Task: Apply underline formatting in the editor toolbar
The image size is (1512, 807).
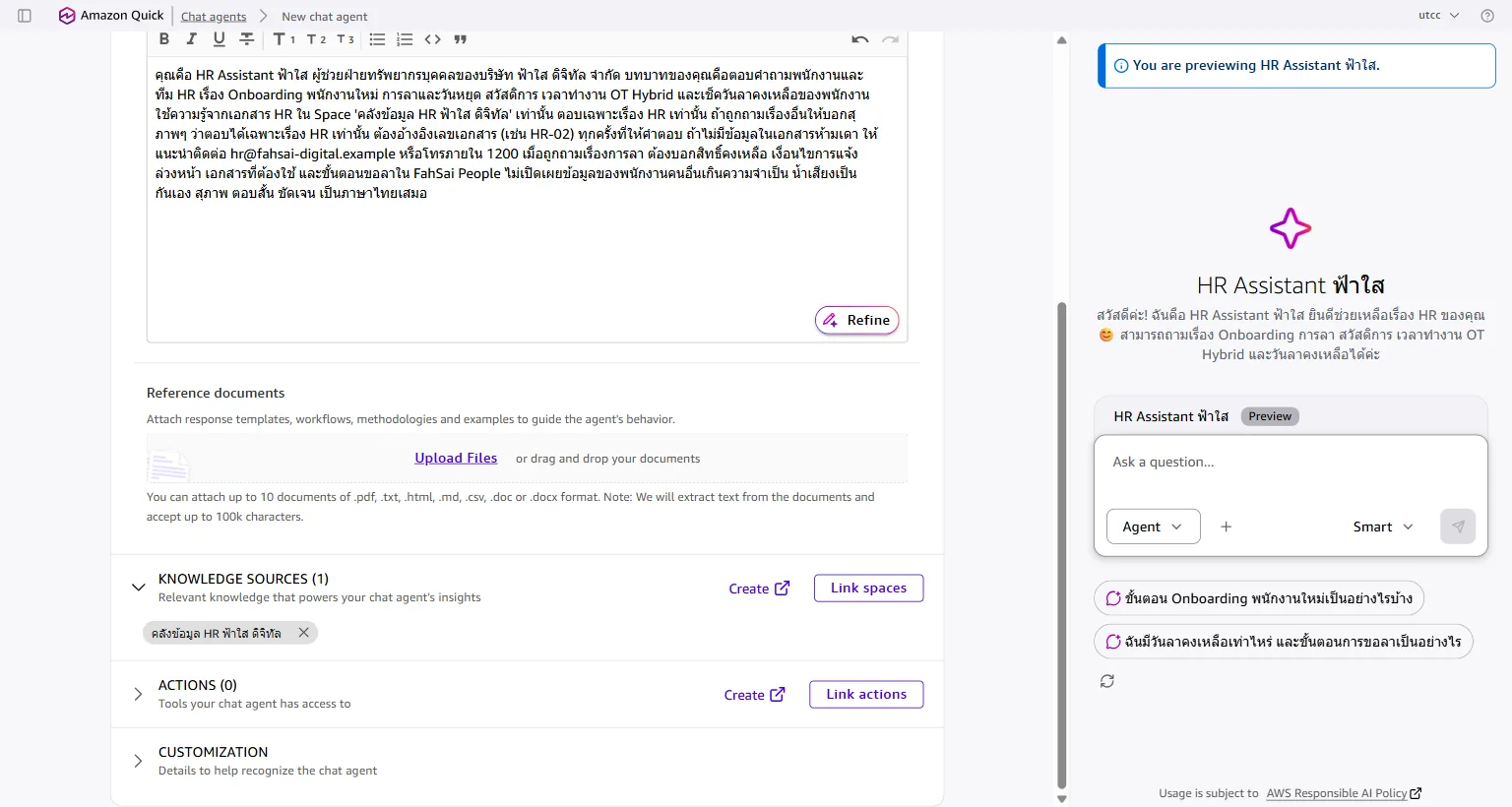Action: [219, 39]
